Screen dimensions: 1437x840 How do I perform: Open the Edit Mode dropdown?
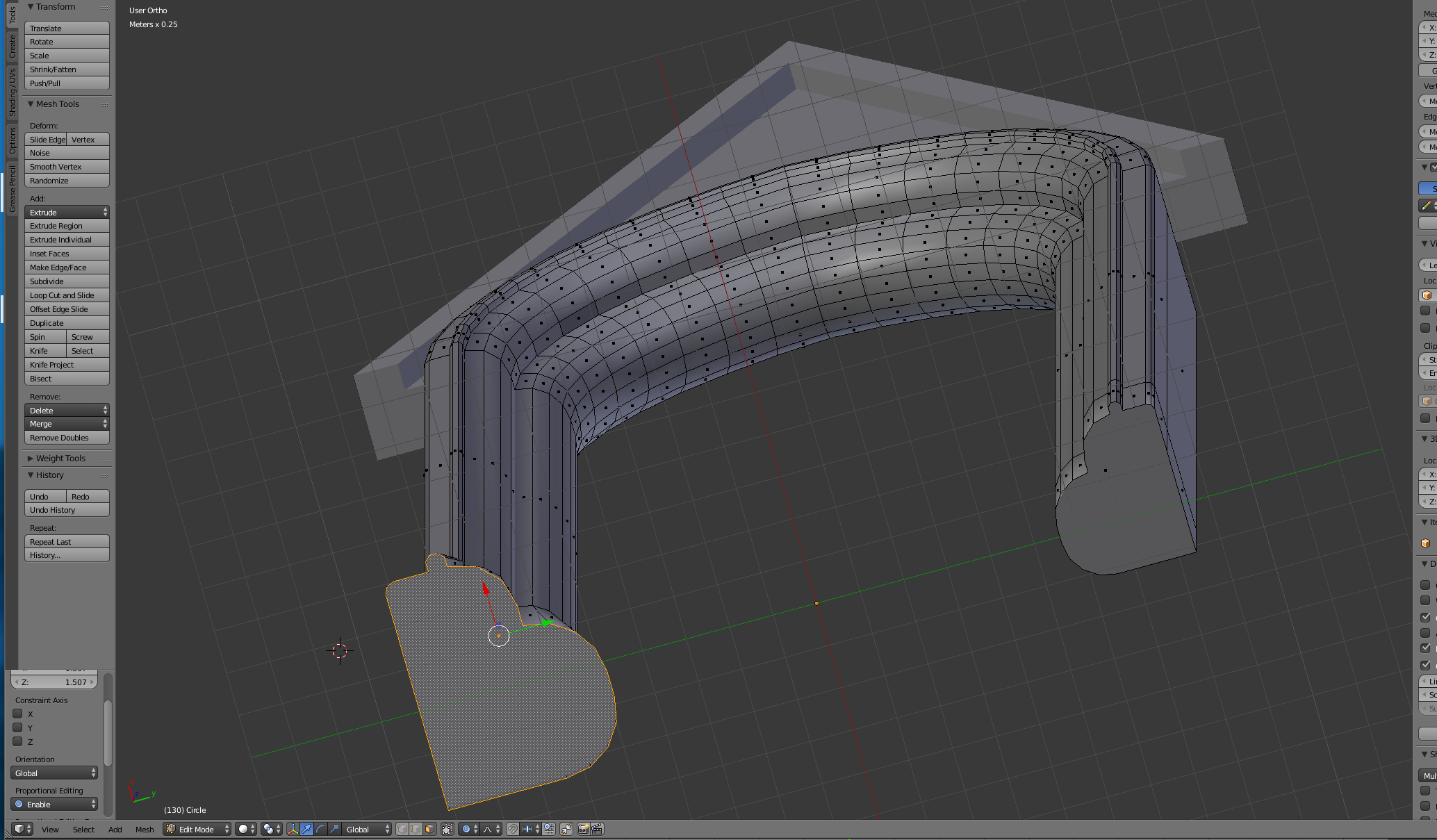[x=197, y=829]
